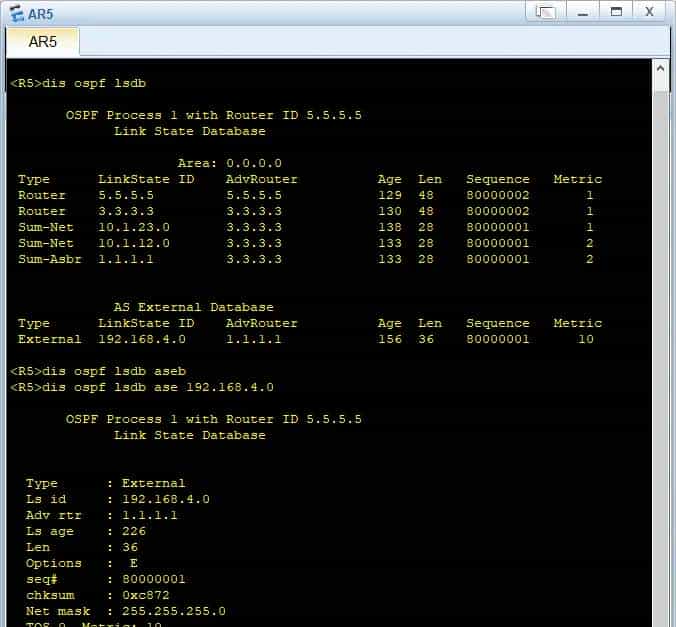Maximize the AR5 window

coord(616,12)
